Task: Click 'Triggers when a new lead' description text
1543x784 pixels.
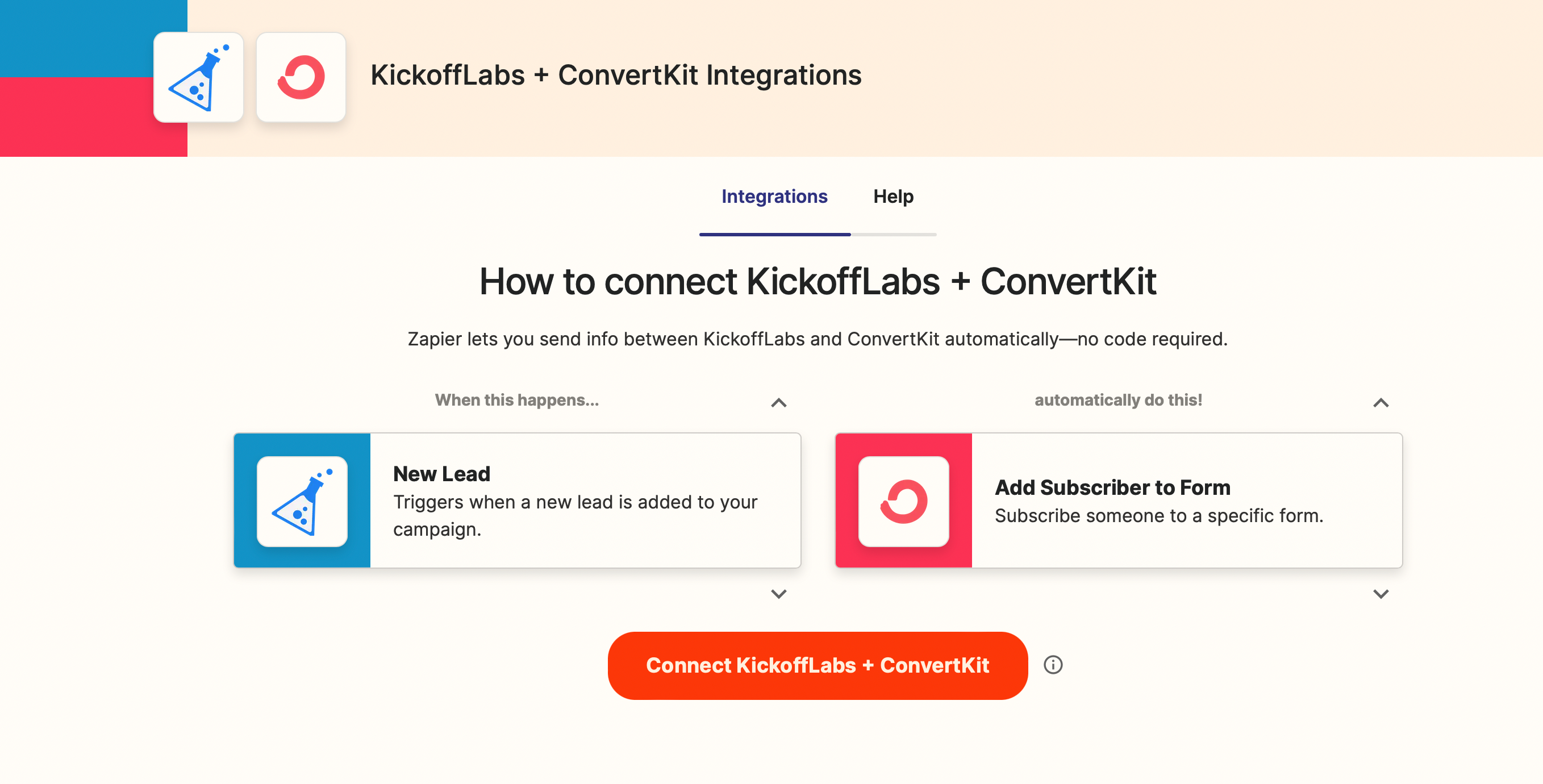Action: coord(575,515)
